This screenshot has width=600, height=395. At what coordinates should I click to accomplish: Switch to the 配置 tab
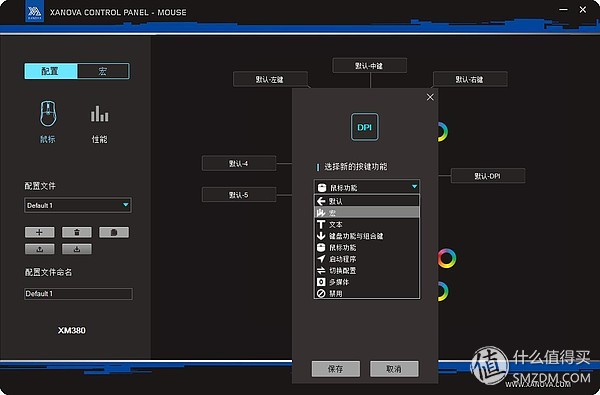pyautogui.click(x=51, y=71)
